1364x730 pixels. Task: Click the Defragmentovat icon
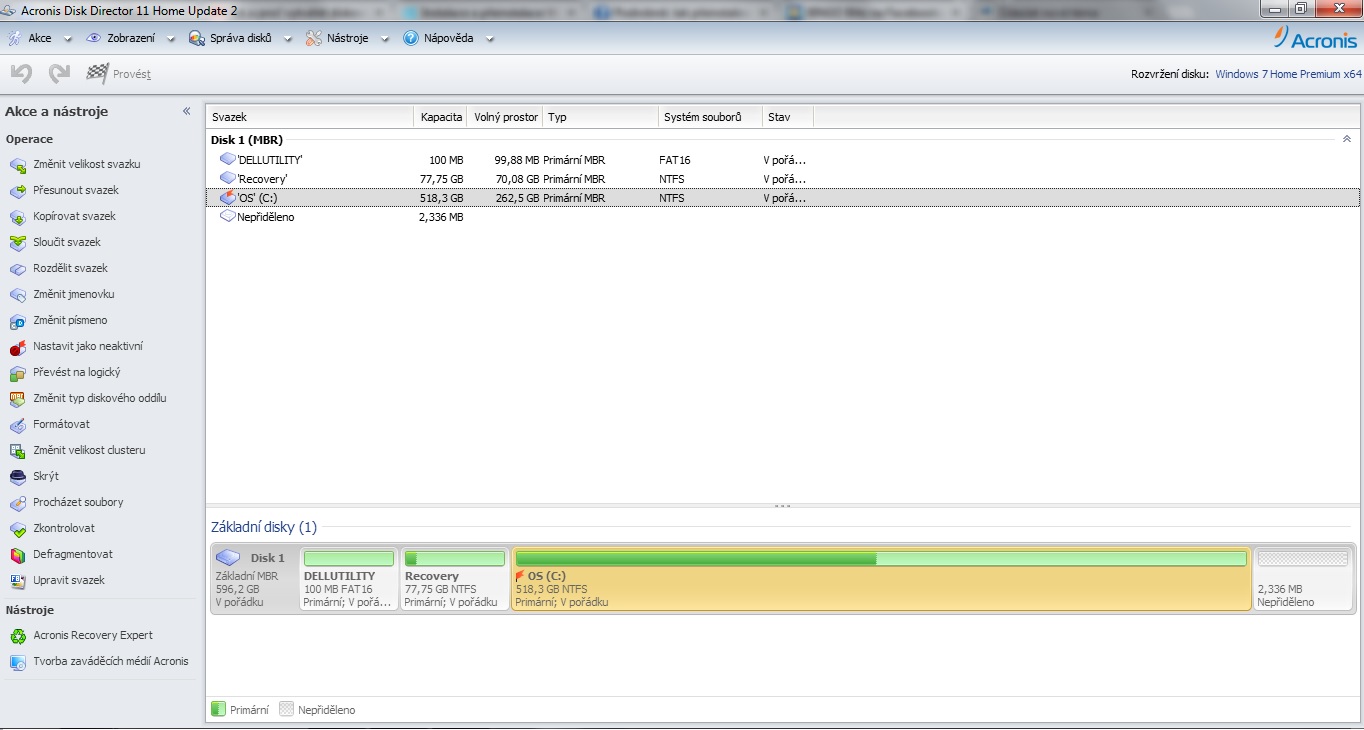(x=17, y=555)
